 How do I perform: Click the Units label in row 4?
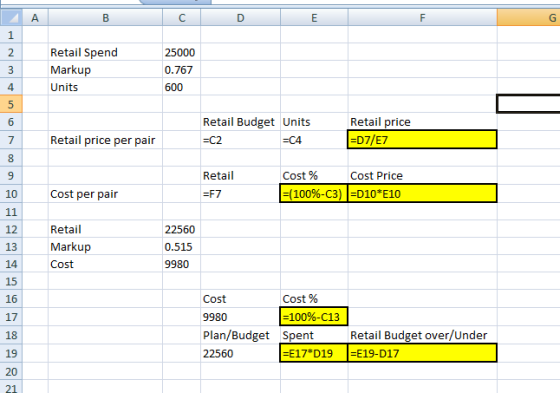(x=105, y=87)
